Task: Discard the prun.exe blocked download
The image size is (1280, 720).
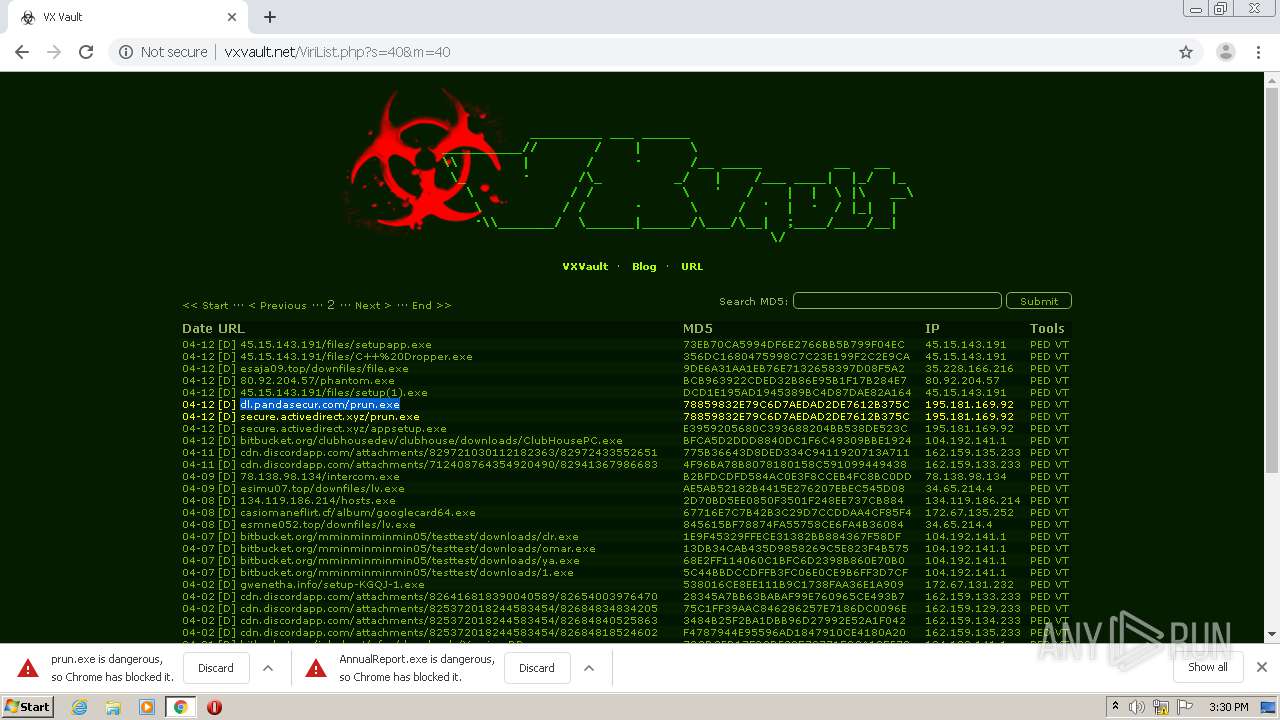Action: pyautogui.click(x=215, y=668)
